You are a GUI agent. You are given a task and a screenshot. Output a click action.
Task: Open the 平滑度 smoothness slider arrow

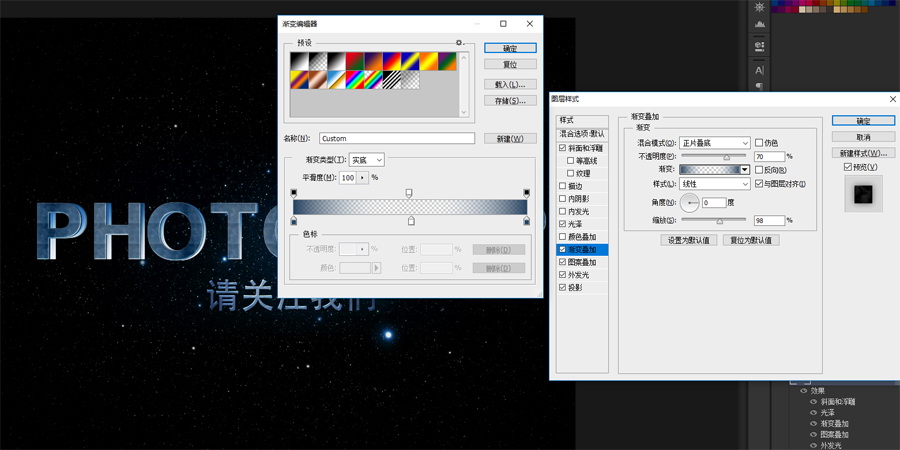tap(362, 178)
